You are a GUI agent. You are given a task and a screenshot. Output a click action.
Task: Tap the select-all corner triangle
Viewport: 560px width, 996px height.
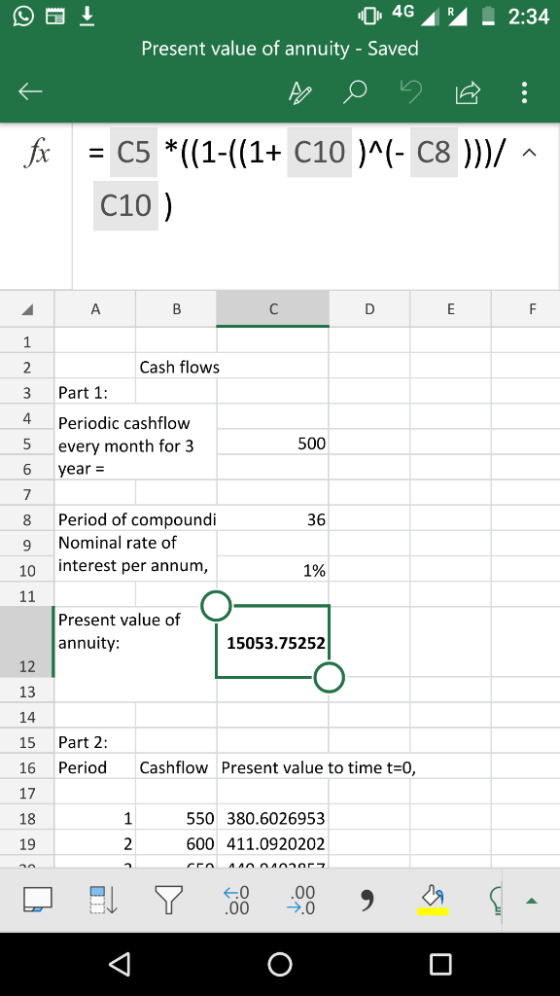click(27, 309)
